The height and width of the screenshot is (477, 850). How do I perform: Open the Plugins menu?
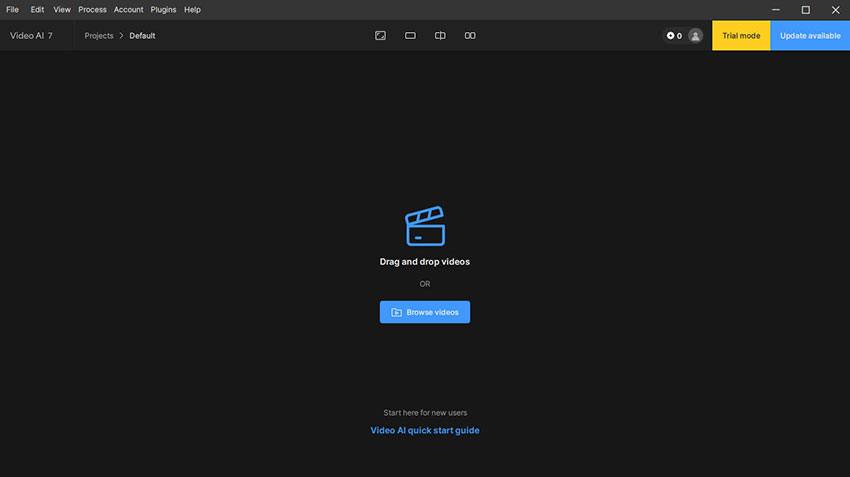coord(163,10)
